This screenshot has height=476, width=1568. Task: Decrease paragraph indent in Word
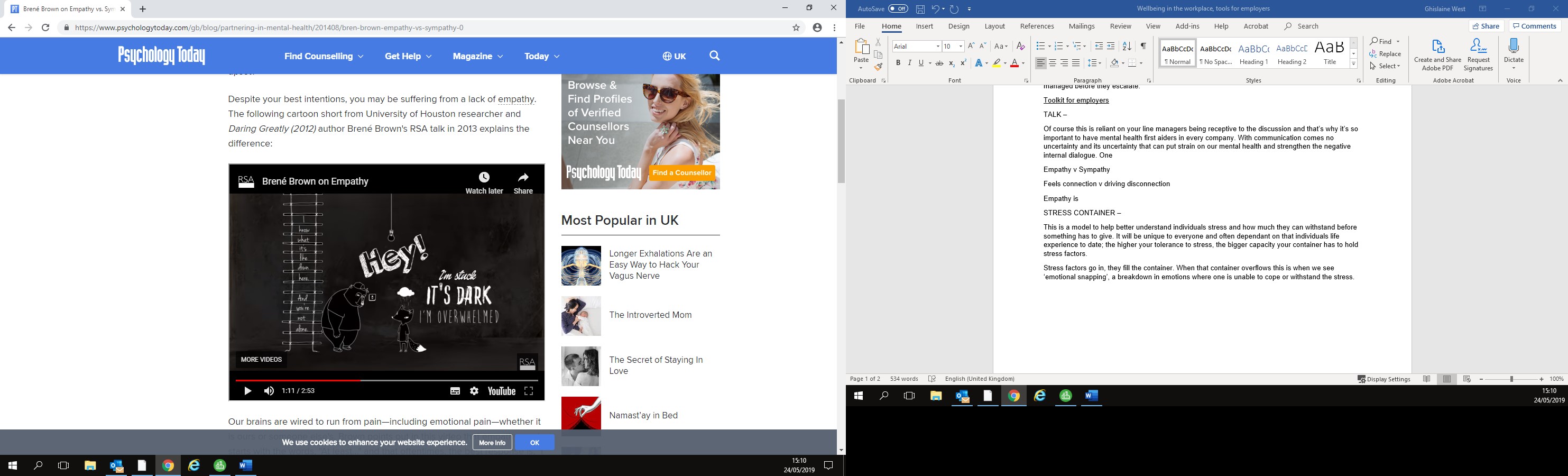click(x=1099, y=46)
